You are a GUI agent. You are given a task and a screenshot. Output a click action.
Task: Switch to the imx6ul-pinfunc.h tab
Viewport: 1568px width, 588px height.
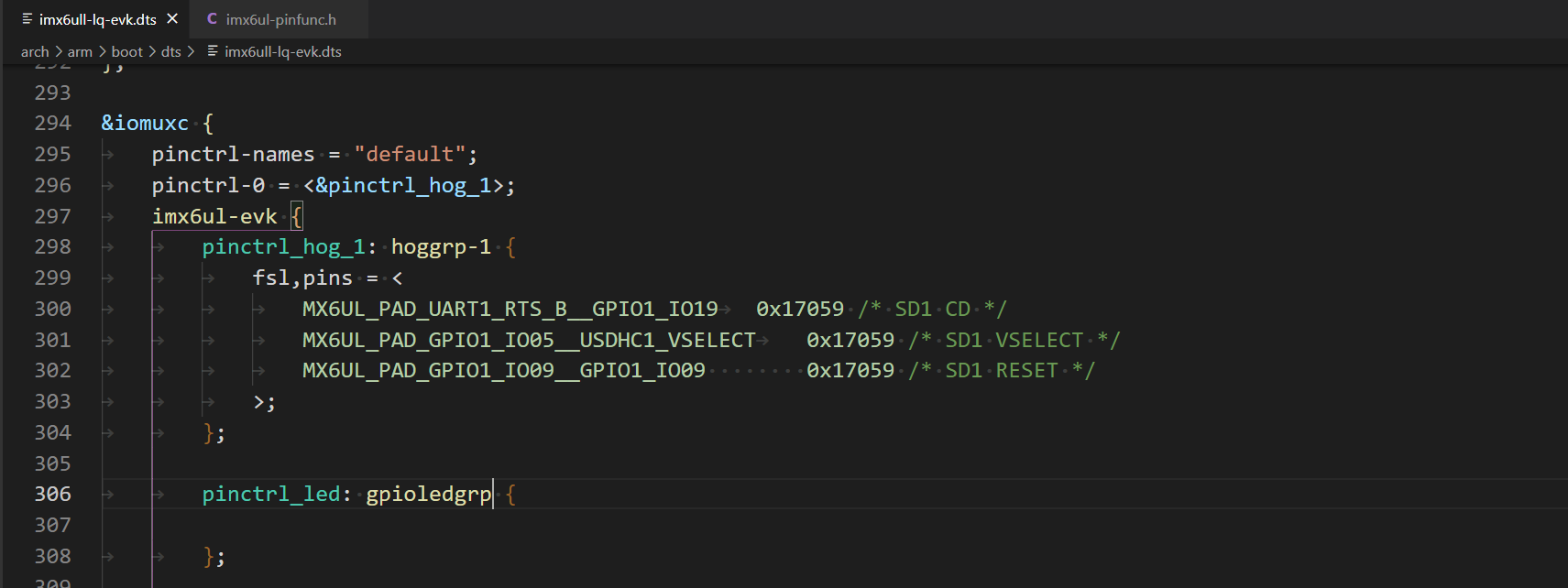(x=280, y=19)
